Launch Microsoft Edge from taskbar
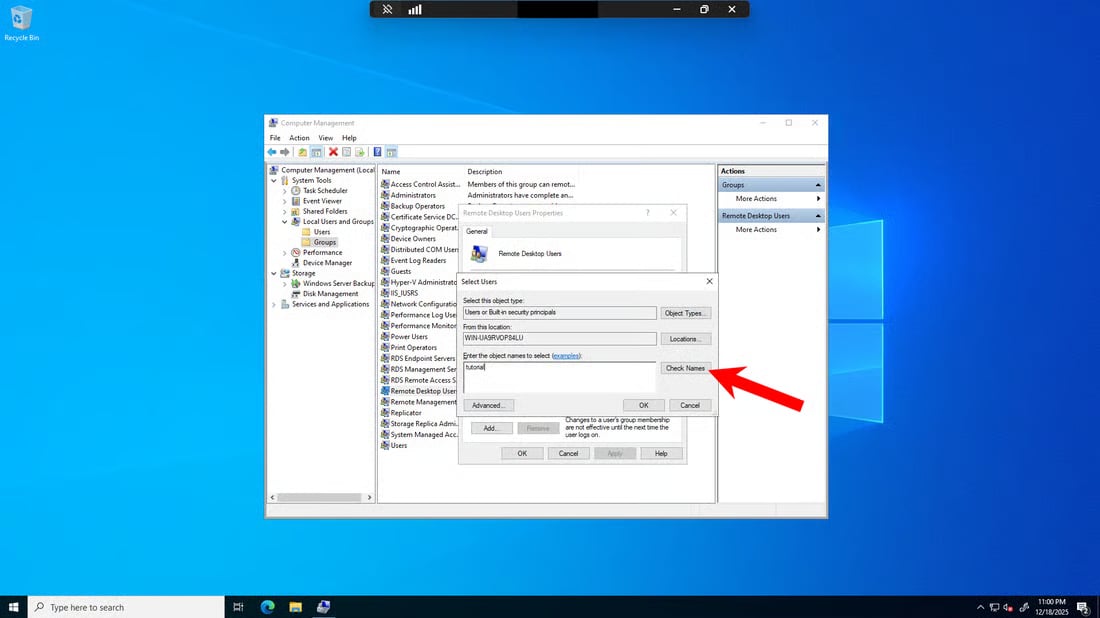Image resolution: width=1100 pixels, height=618 pixels. pyautogui.click(x=267, y=607)
